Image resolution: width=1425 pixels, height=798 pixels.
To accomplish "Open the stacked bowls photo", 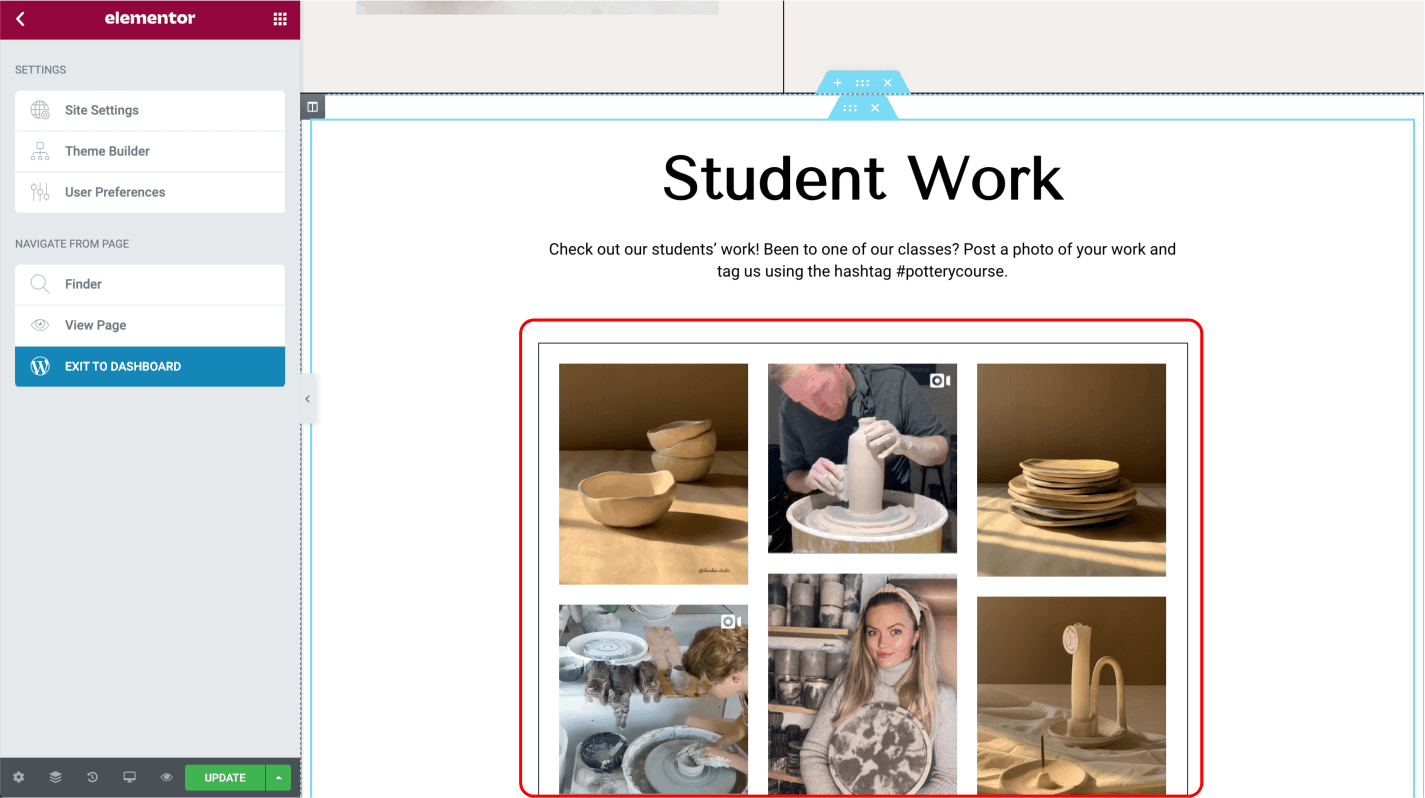I will coord(653,474).
